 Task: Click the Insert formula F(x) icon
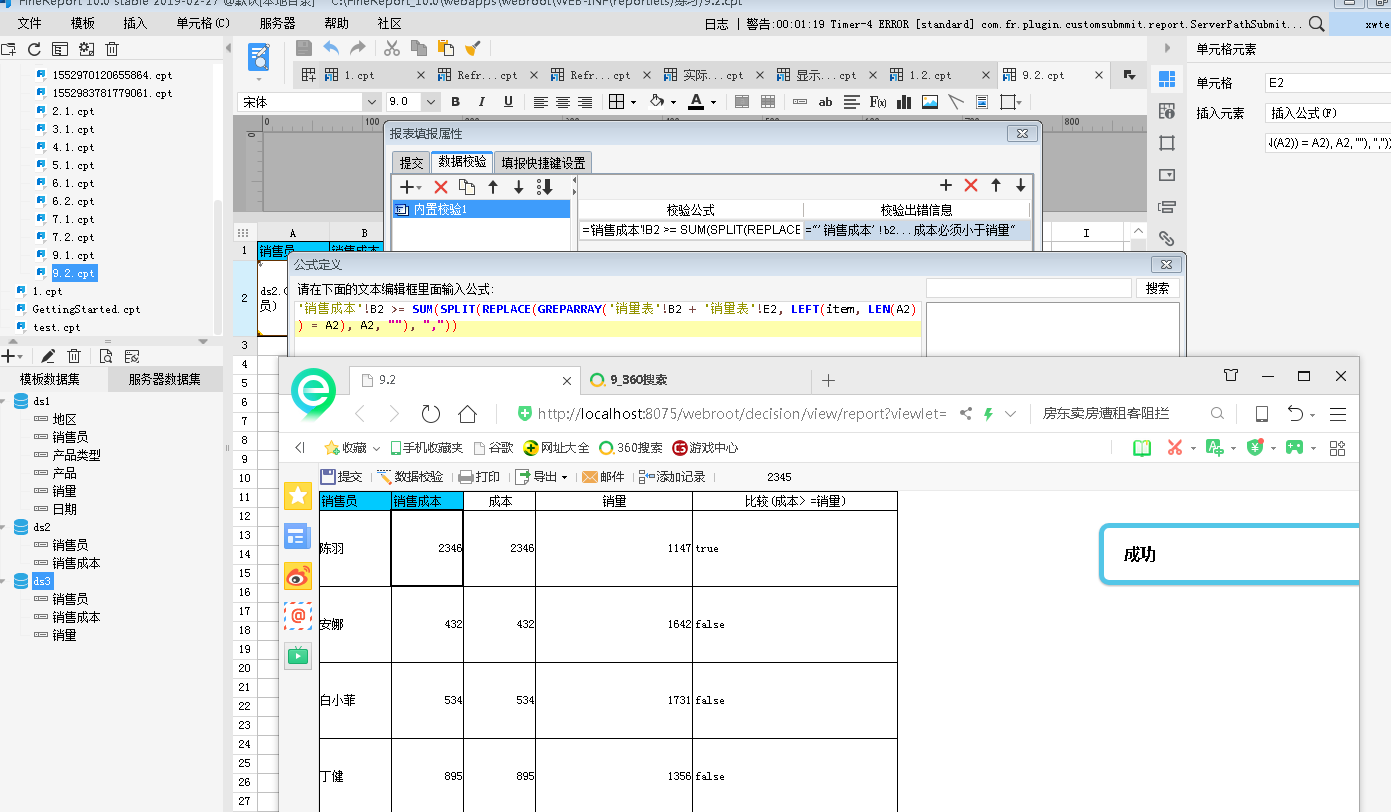[878, 102]
